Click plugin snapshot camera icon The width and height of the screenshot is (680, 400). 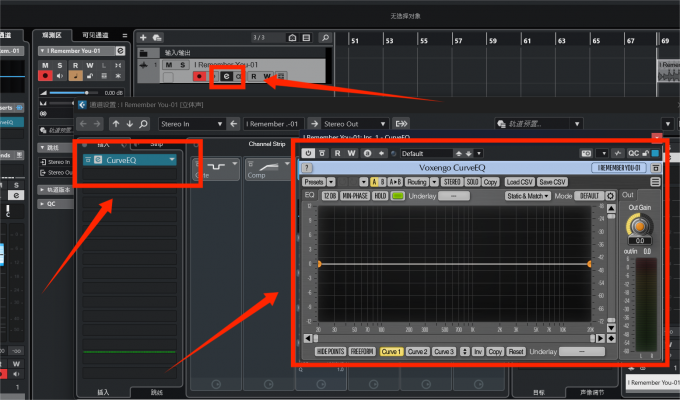pyautogui.click(x=586, y=153)
